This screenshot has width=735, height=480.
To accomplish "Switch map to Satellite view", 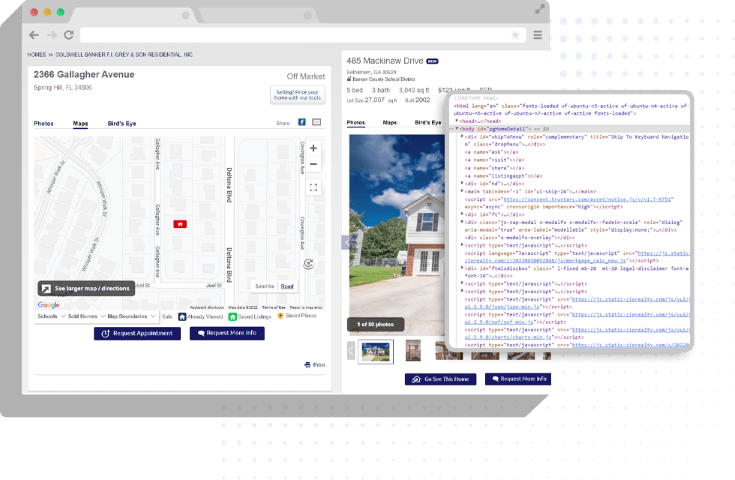I will coord(265,286).
